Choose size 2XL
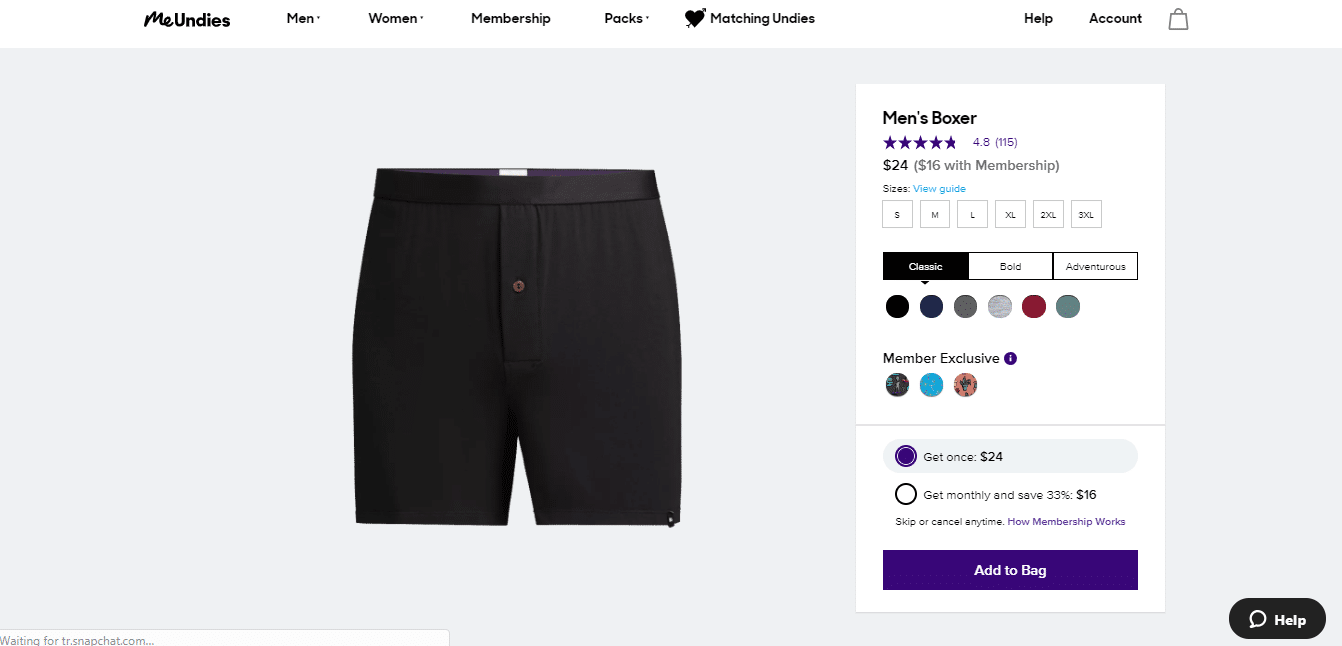Screen dimensions: 1342x646 click(x=1048, y=213)
